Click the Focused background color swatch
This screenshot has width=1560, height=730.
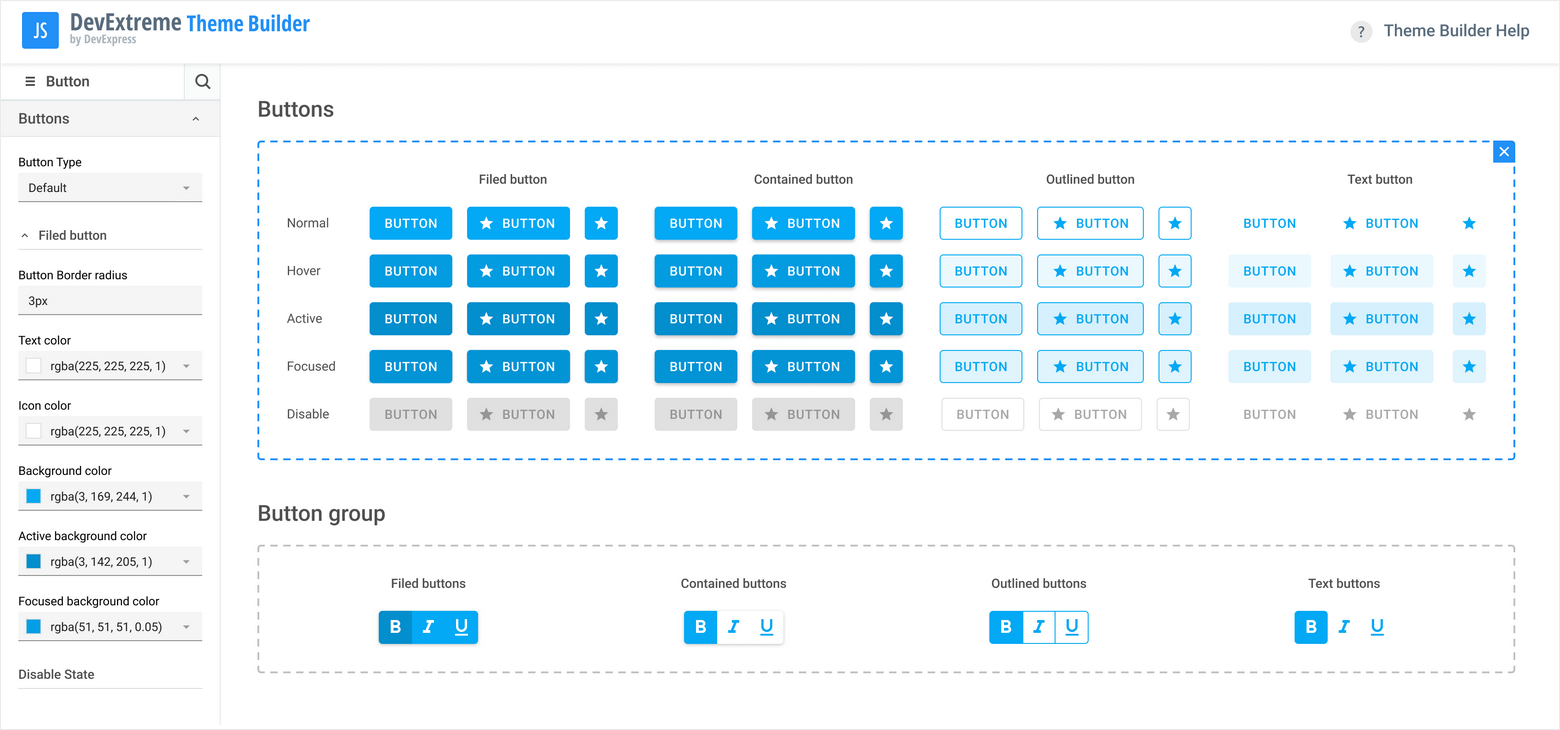[x=34, y=627]
